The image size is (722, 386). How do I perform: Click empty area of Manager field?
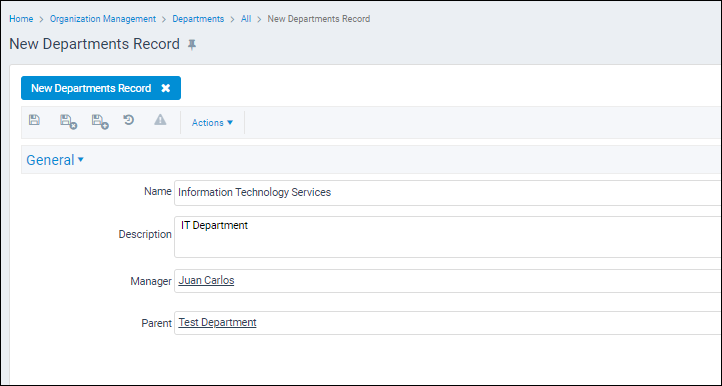click(477, 281)
